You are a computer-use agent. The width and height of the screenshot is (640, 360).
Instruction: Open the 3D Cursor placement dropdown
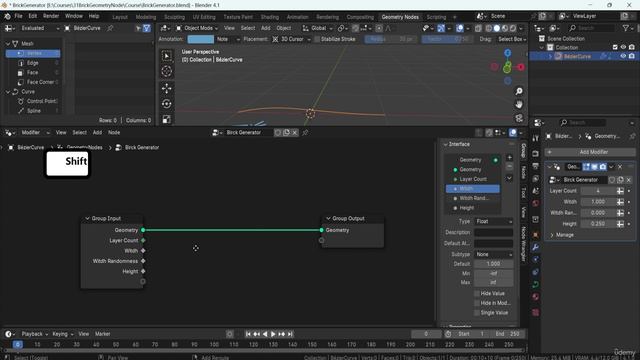(x=291, y=39)
